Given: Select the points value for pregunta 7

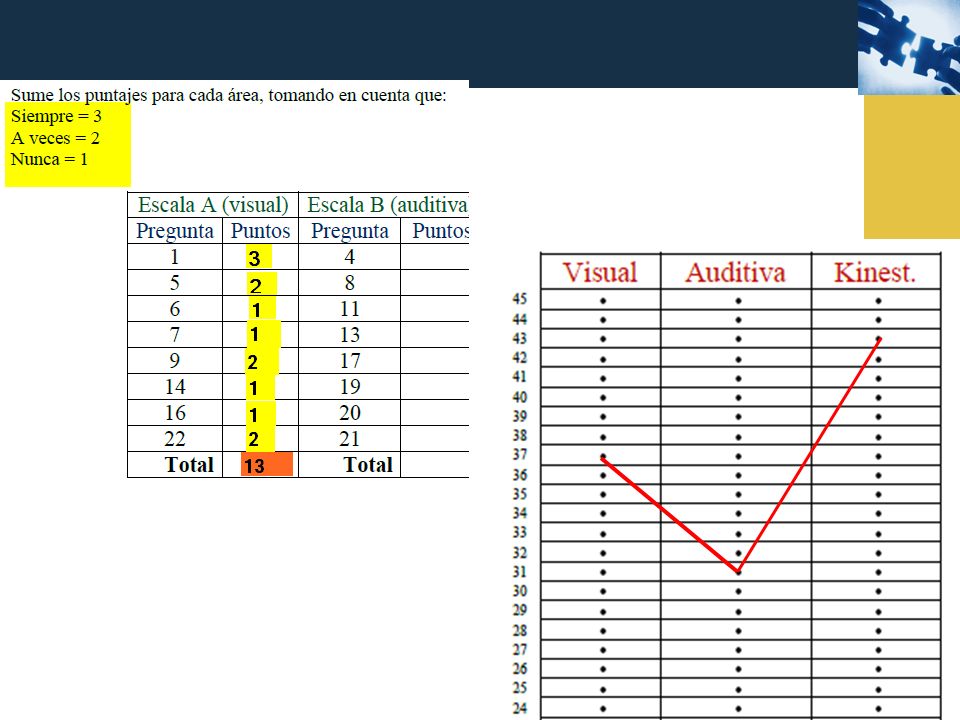Looking at the screenshot, I should click(x=254, y=335).
